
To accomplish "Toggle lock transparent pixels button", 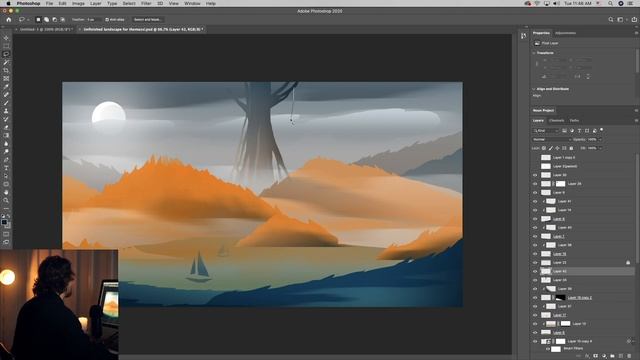I will pos(544,148).
